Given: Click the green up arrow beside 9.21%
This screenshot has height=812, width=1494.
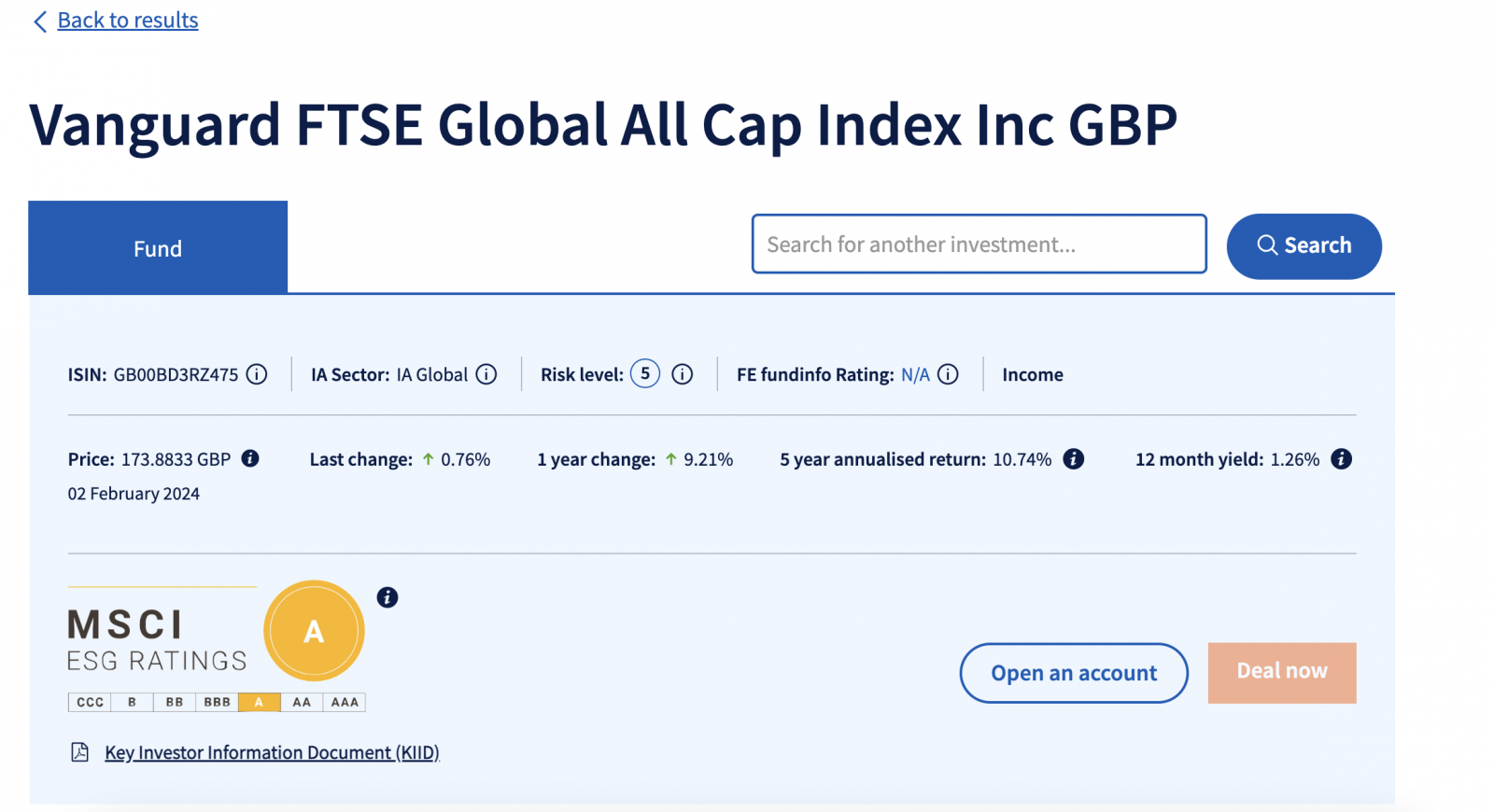Looking at the screenshot, I should pos(670,459).
